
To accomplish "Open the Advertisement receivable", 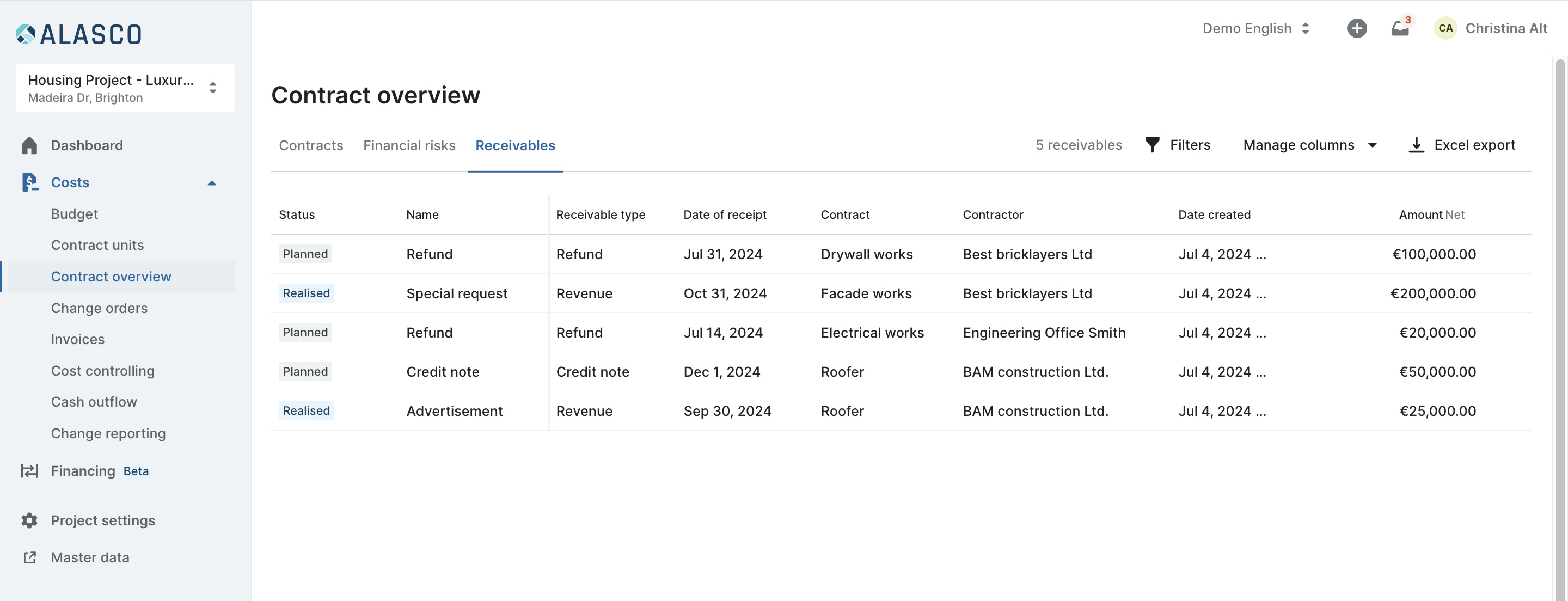I will pos(455,411).
